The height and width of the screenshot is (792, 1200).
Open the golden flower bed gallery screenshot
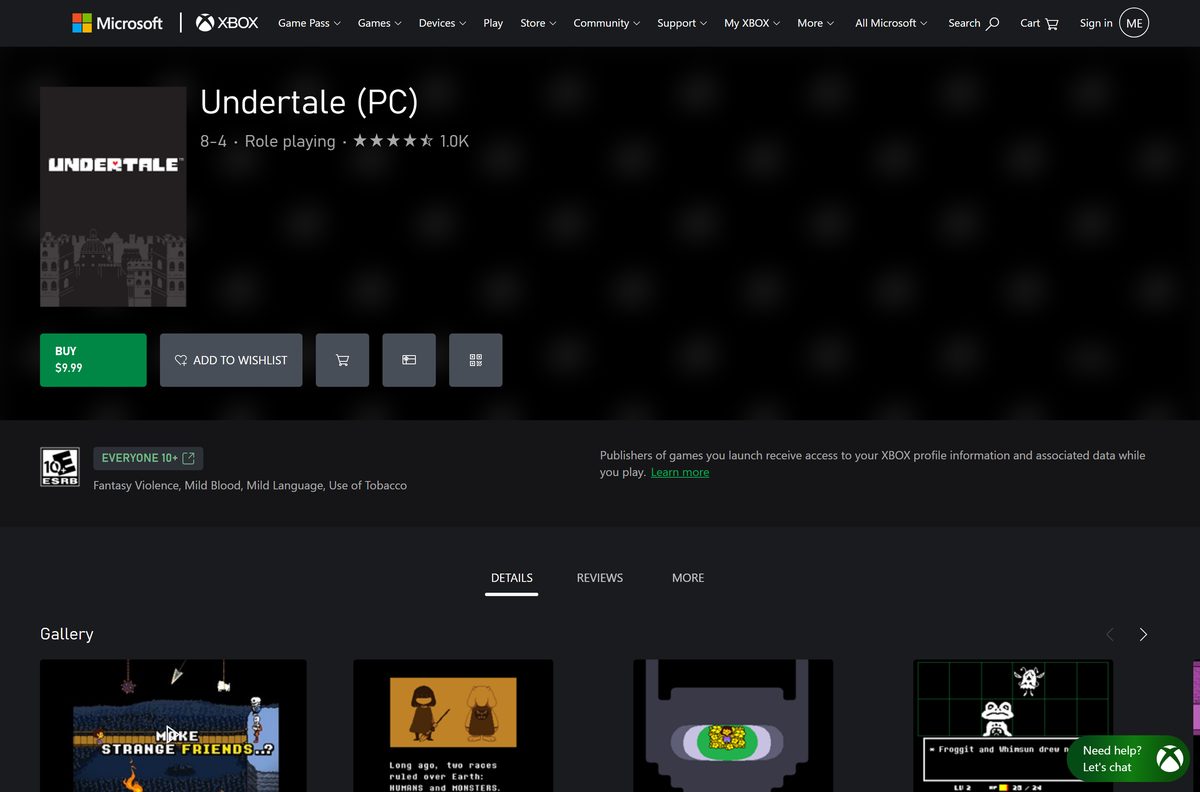pyautogui.click(x=733, y=726)
